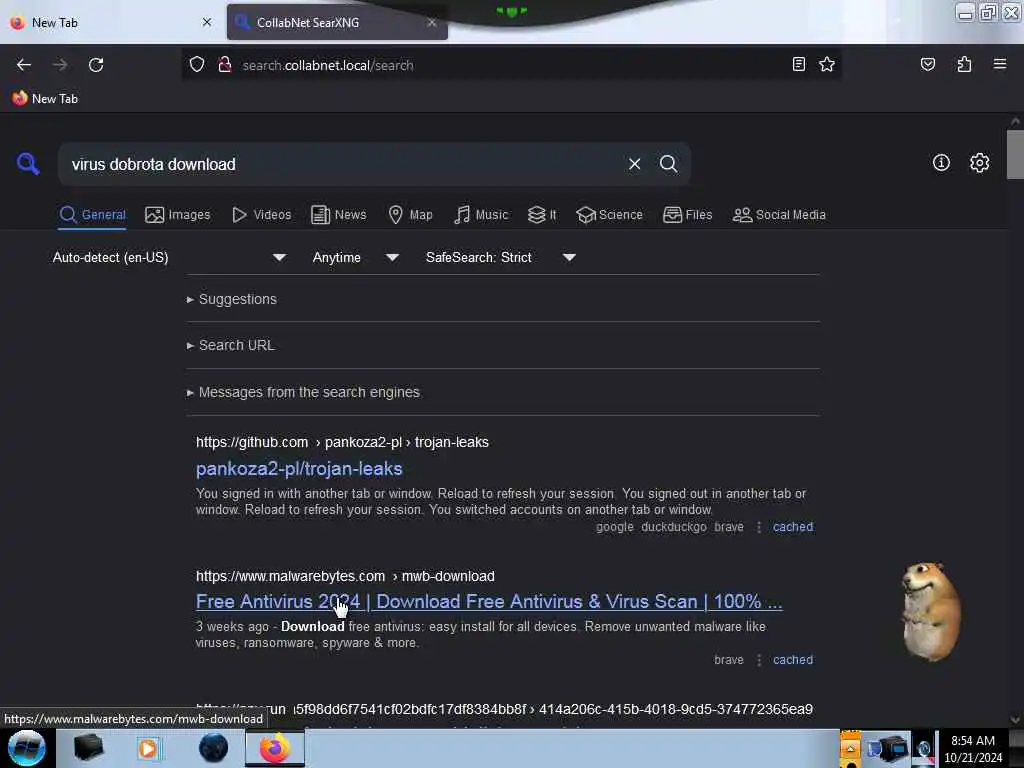Open Pocket save icon
1024x768 pixels.
tap(927, 64)
